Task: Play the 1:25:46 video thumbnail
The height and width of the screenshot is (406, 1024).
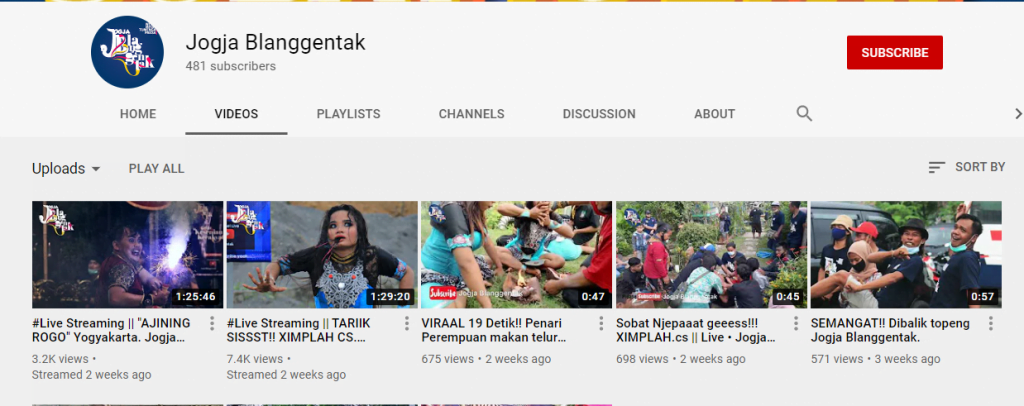Action: (x=127, y=255)
